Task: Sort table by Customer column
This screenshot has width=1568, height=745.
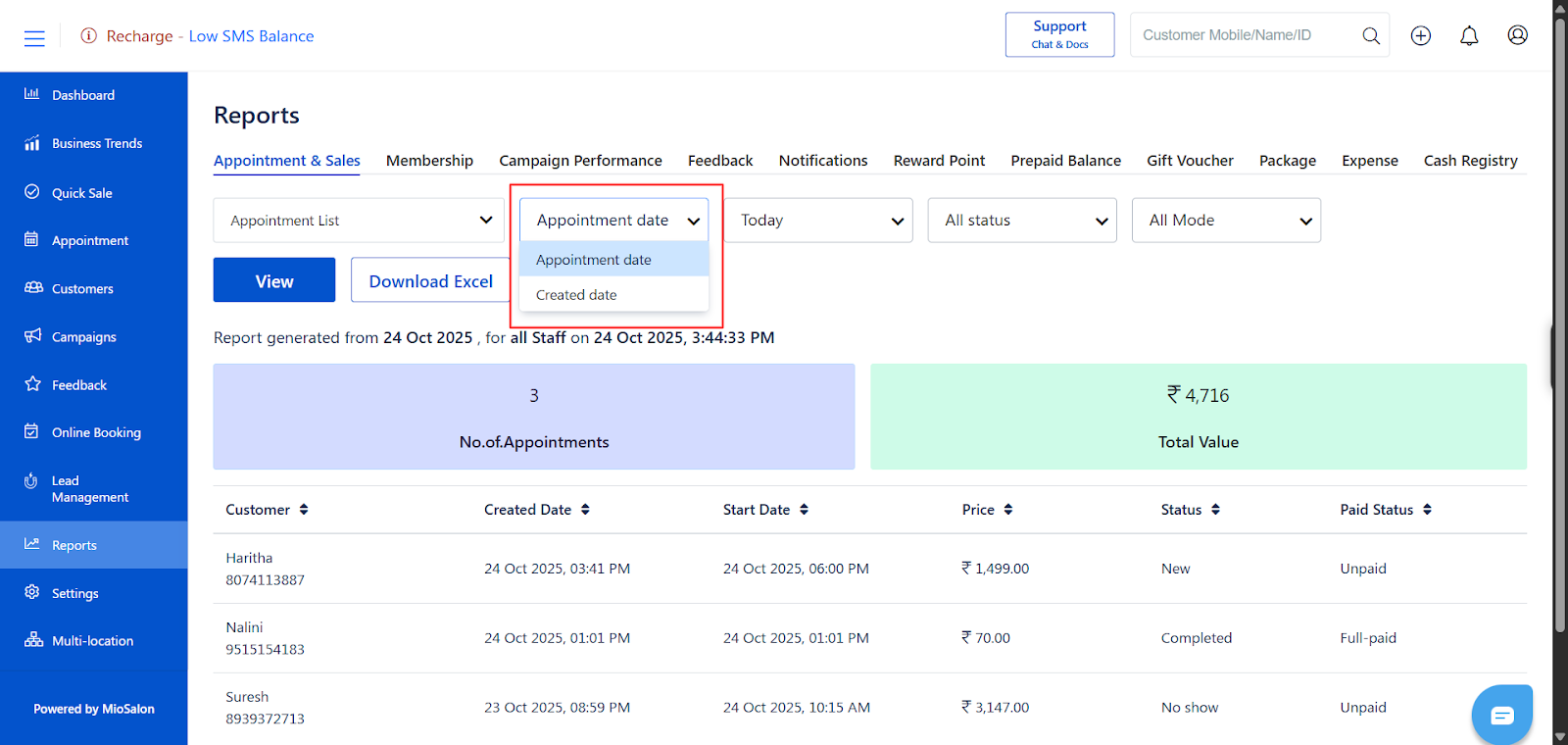Action: click(x=304, y=510)
